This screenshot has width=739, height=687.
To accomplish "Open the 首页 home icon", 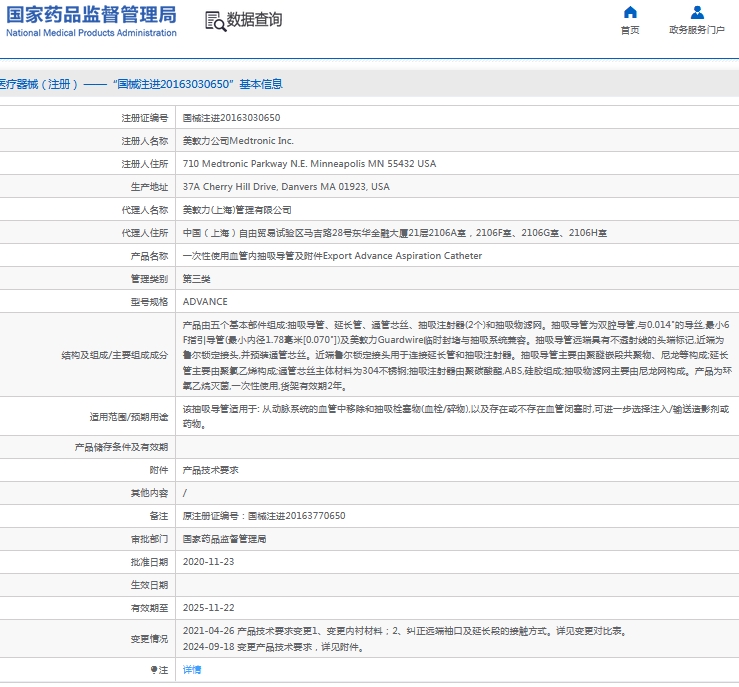I will coord(630,12).
